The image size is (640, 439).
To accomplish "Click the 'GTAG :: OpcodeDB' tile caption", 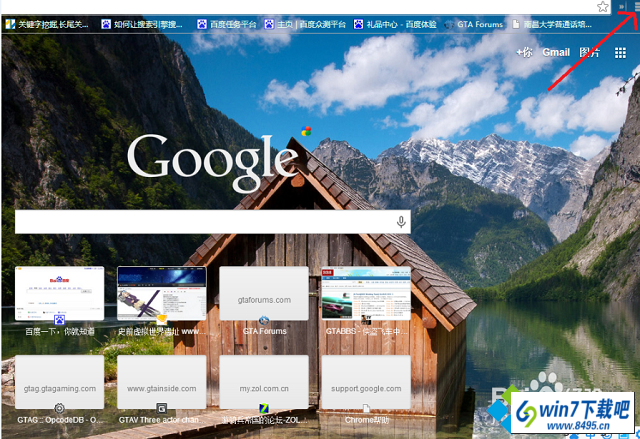I will [x=60, y=420].
